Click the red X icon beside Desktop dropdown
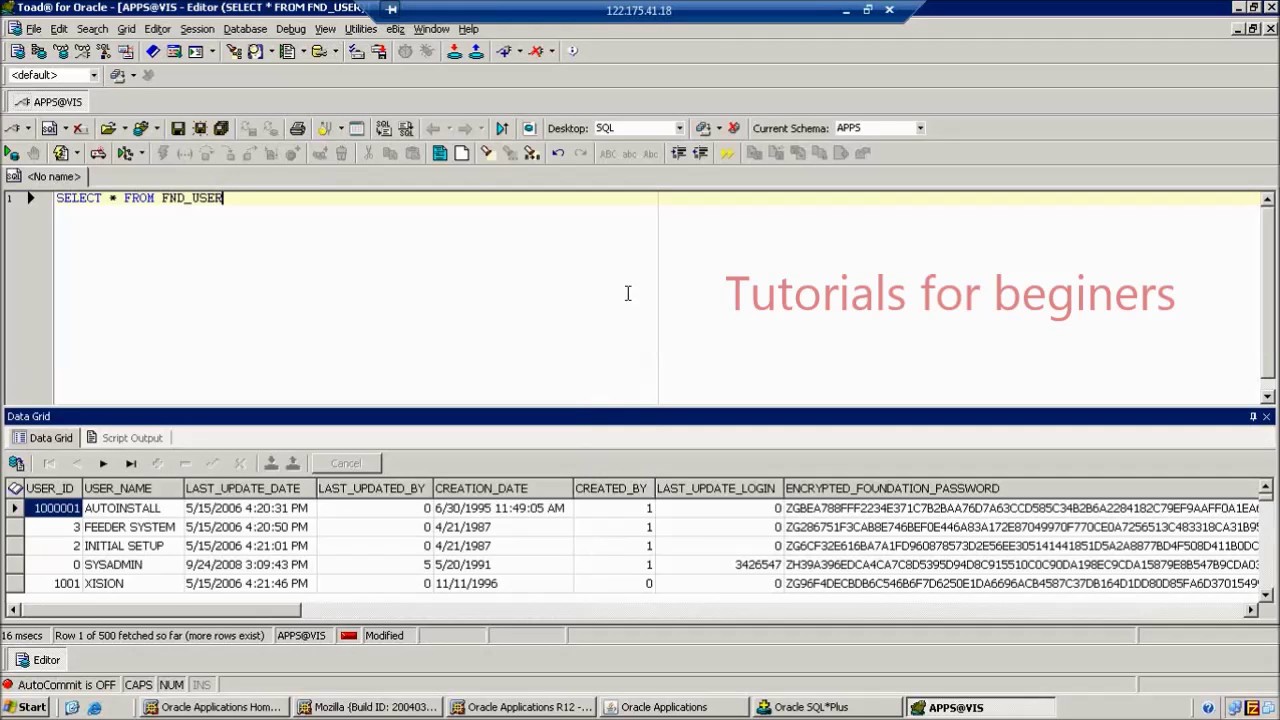This screenshot has height=720, width=1280. pyautogui.click(x=734, y=128)
